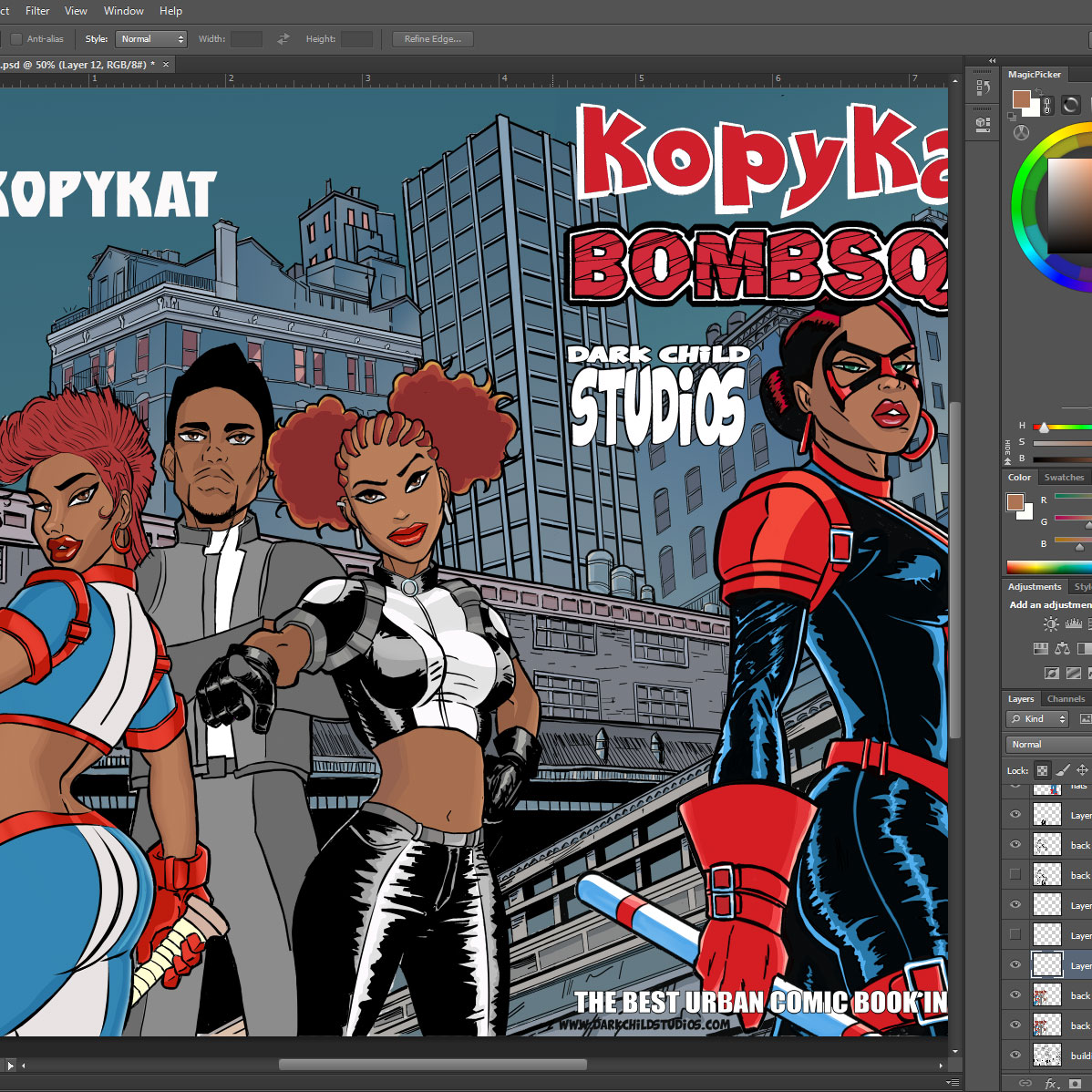Screen dimensions: 1092x1092
Task: Select the Adjustments tab
Action: (x=1035, y=586)
